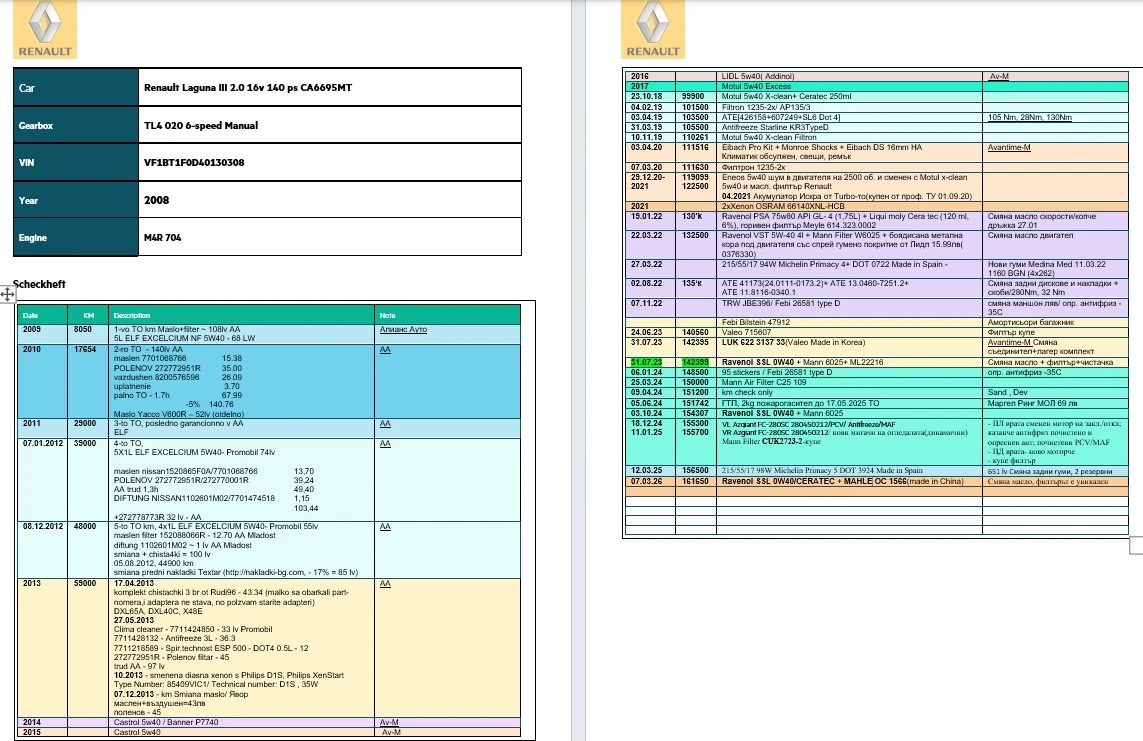Click the Scheckheft heading text

click(38, 284)
